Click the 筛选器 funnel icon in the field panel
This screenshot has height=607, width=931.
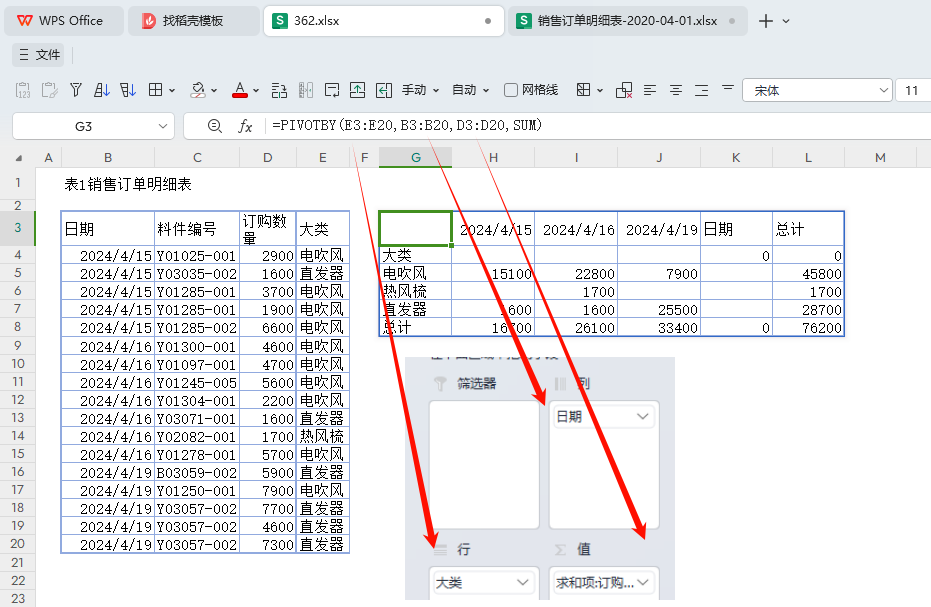440,384
